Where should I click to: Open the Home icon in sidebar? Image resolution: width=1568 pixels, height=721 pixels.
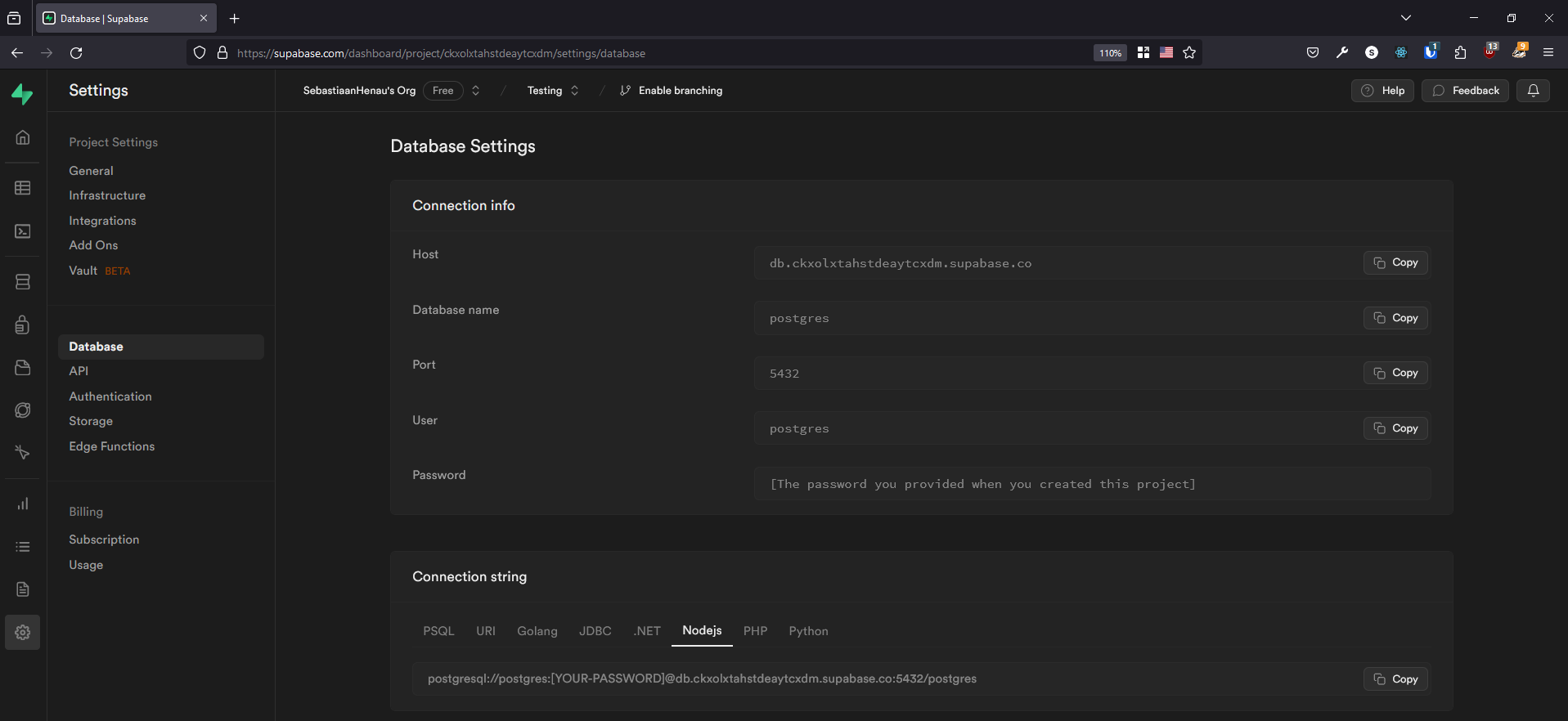coord(23,137)
